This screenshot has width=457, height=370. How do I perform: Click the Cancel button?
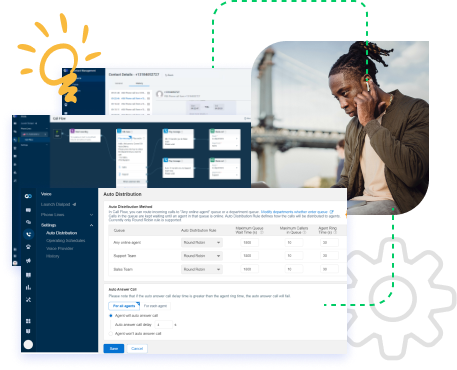coord(137,348)
